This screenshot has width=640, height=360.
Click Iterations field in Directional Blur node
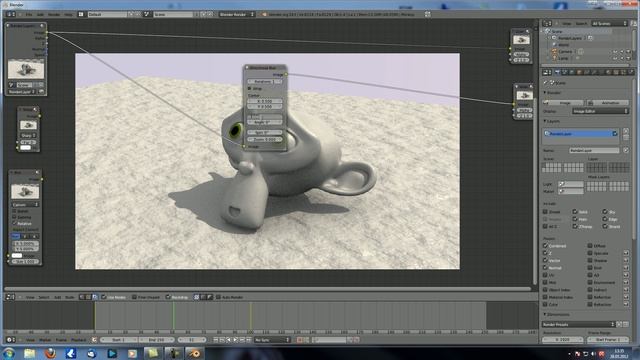tap(264, 81)
